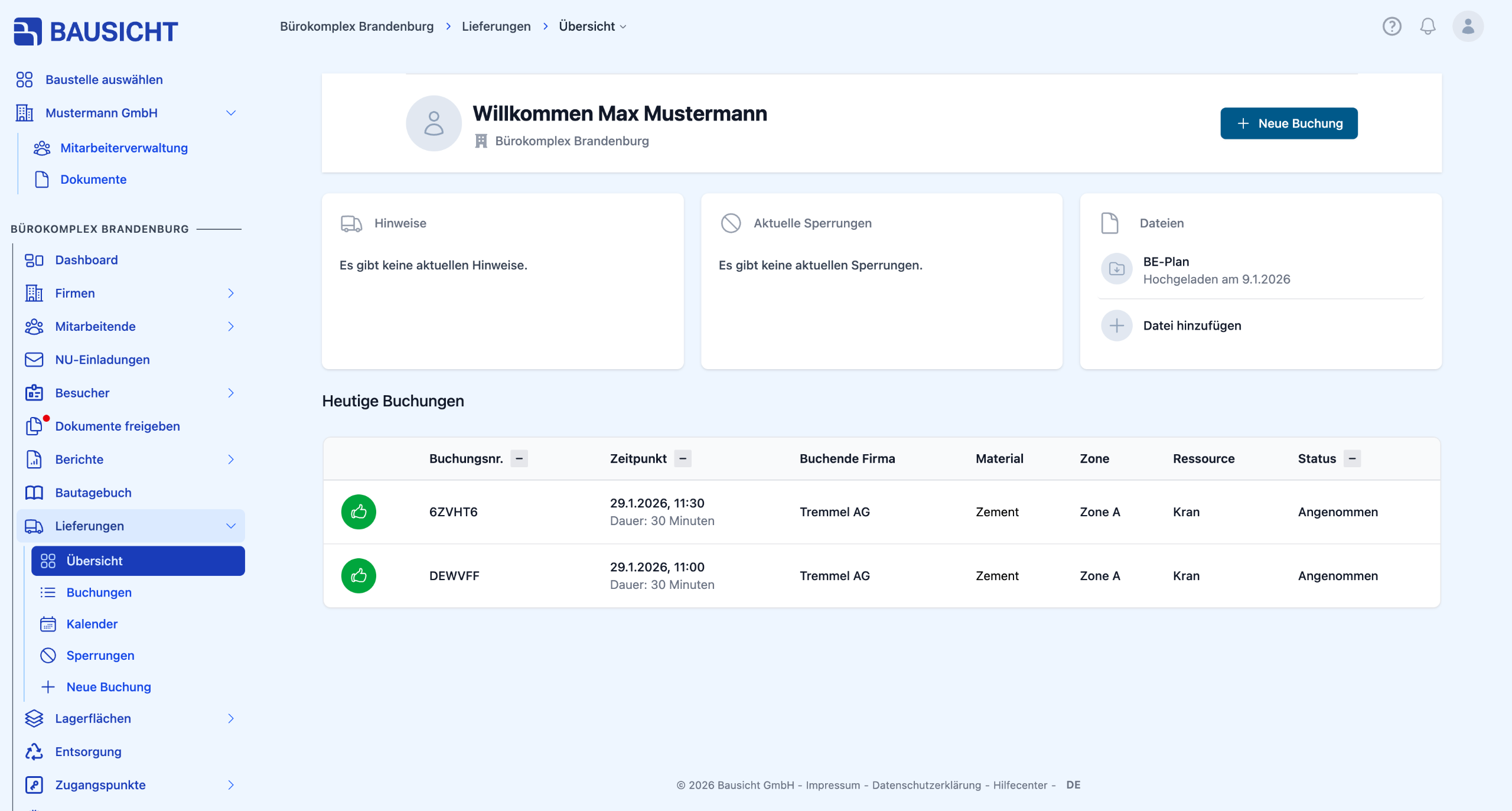
Task: Open the notifications bell
Action: (x=1428, y=27)
